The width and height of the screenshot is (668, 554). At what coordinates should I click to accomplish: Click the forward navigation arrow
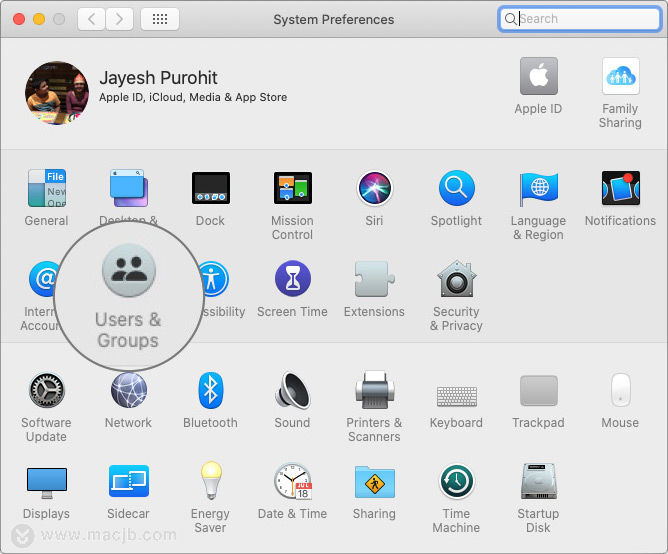click(x=119, y=19)
